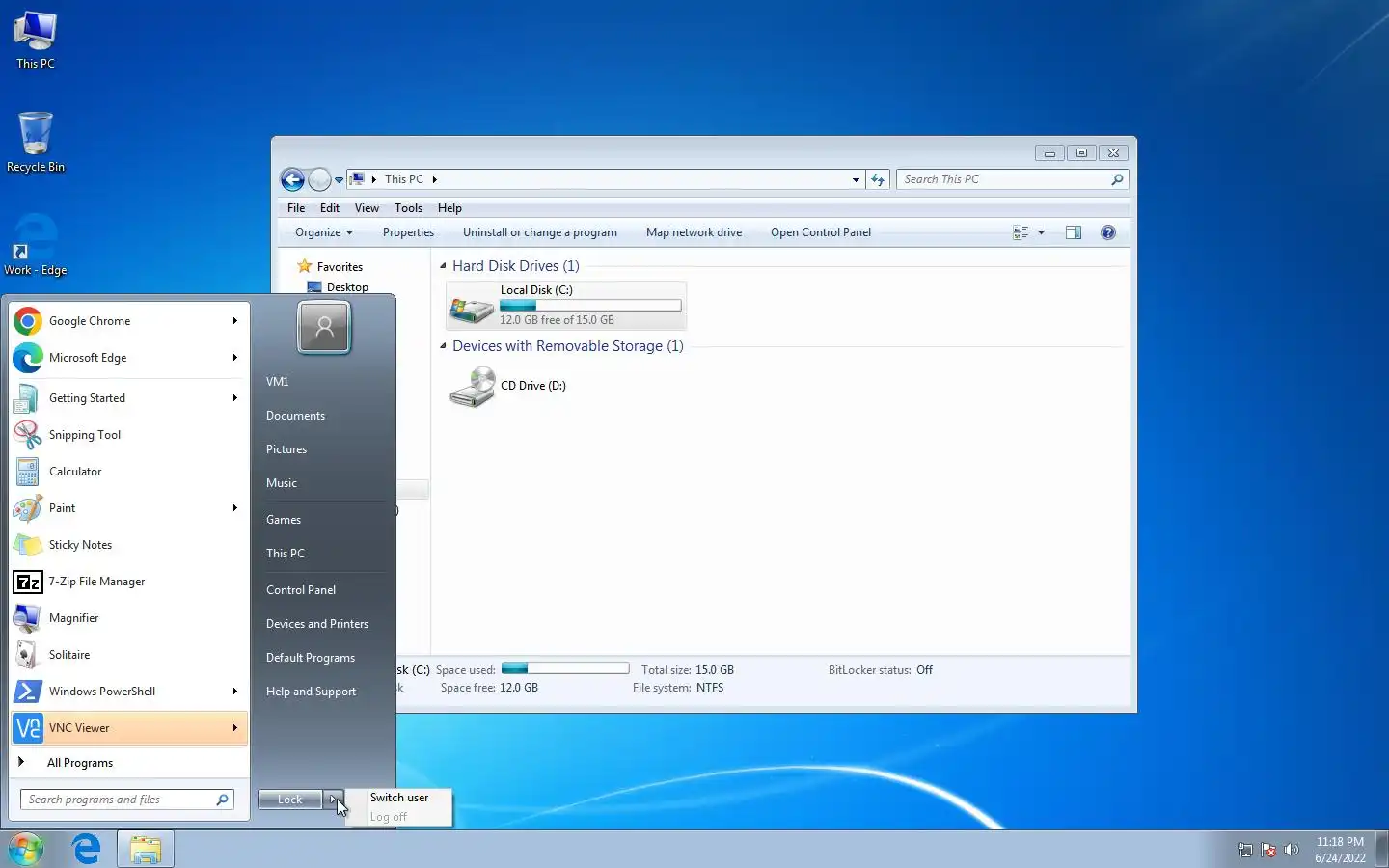Click the Forward button in Explorer
The width and height of the screenshot is (1389, 868).
tap(319, 179)
